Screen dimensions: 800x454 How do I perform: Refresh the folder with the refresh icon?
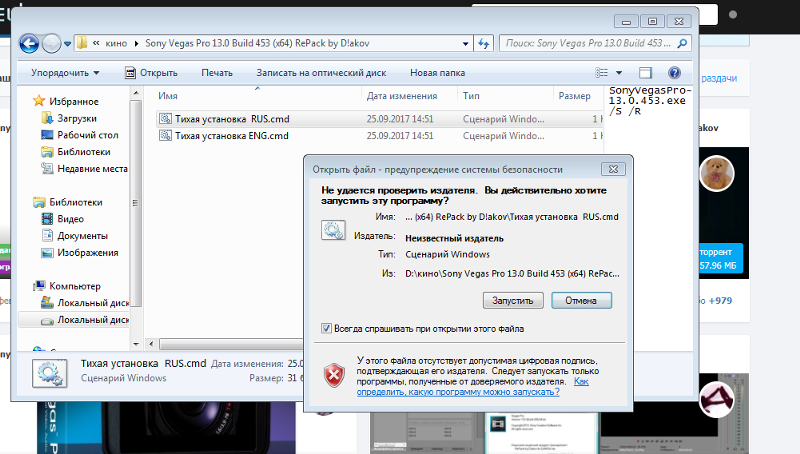(483, 44)
